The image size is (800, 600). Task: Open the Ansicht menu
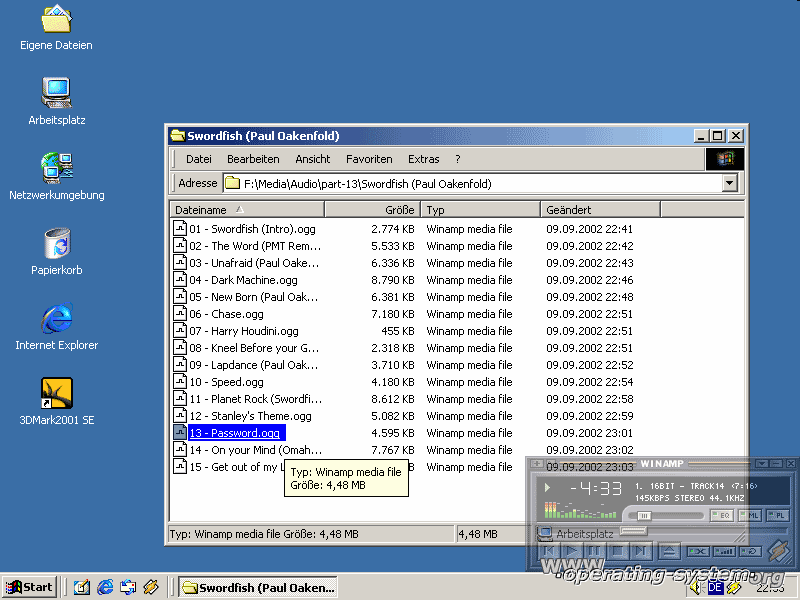312,159
